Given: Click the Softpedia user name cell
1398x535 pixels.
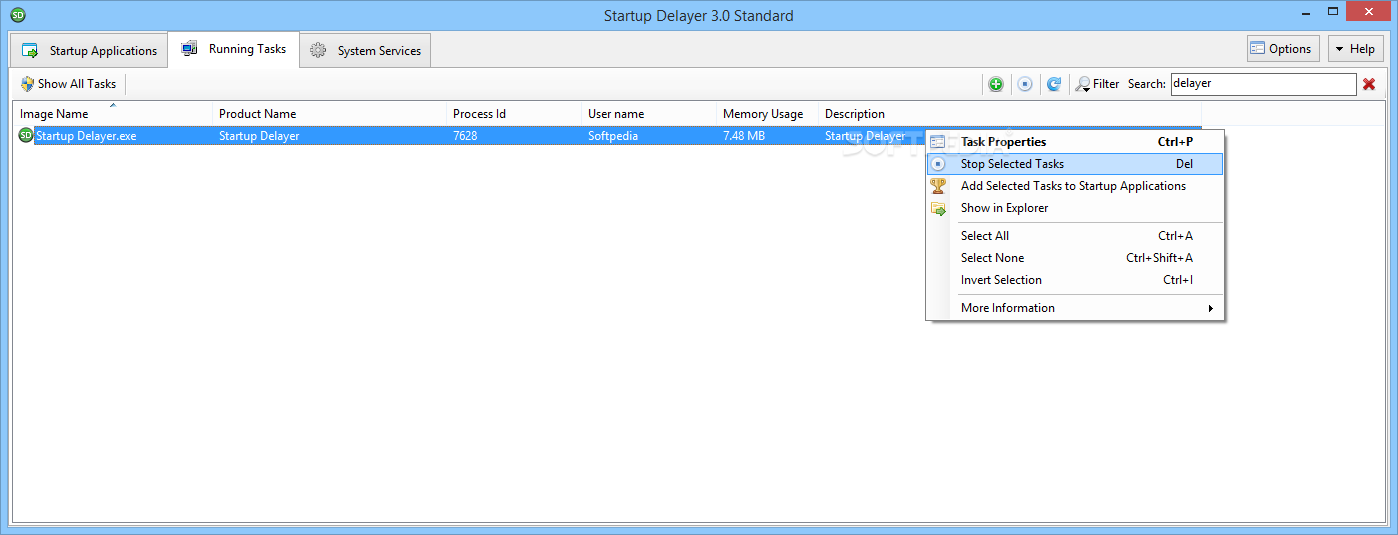Looking at the screenshot, I should 612,136.
